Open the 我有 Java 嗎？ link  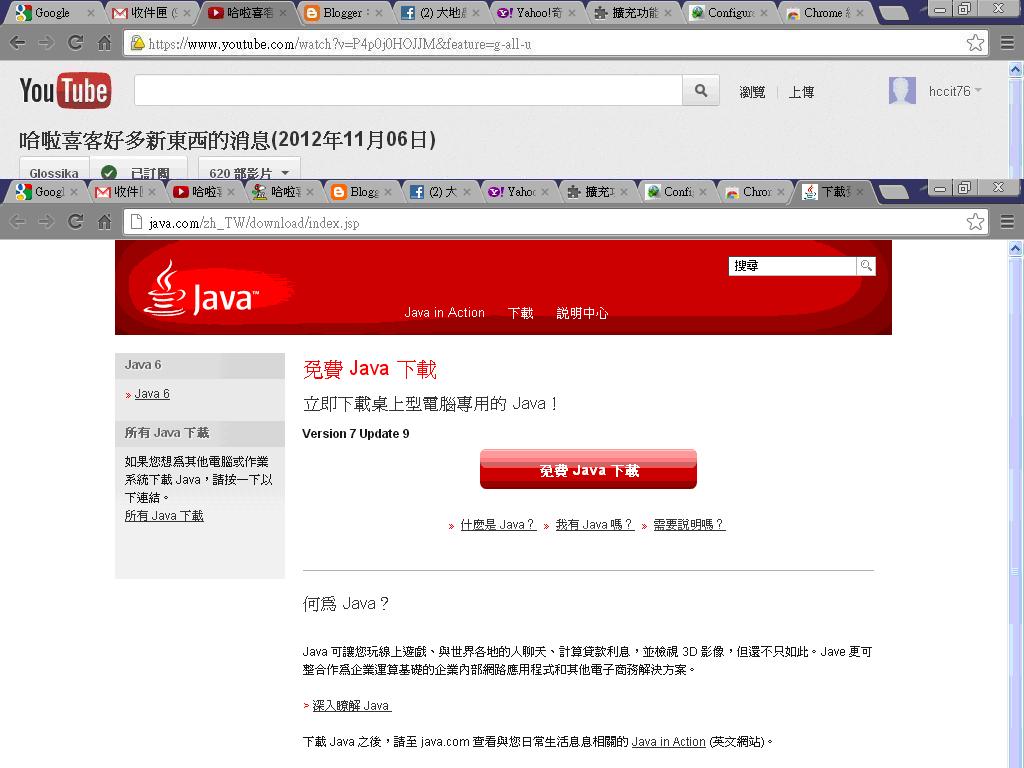coord(594,524)
